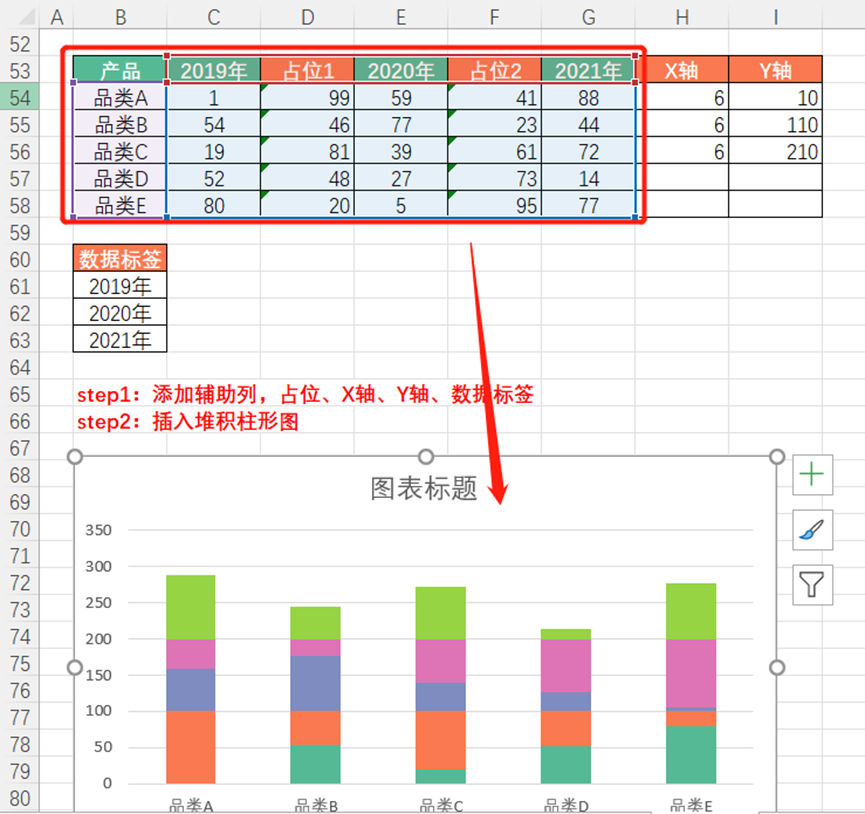This screenshot has height=814, width=865.
Task: Select the 品类A cell in the table
Action: click(x=120, y=98)
